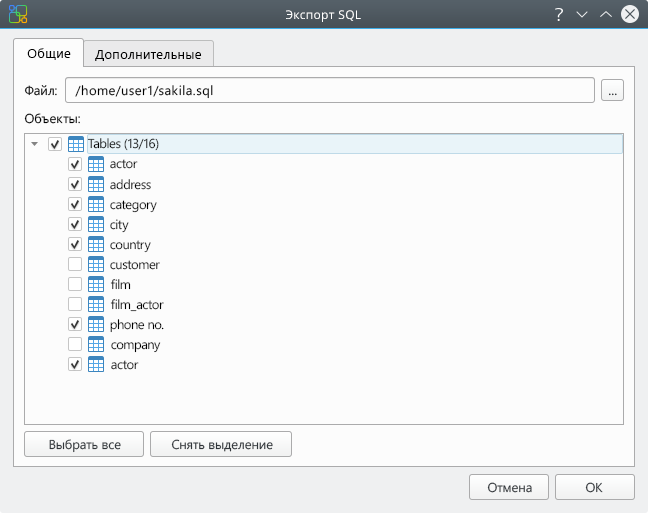Toggle the Tables (13/16) parent checkbox

point(55,144)
